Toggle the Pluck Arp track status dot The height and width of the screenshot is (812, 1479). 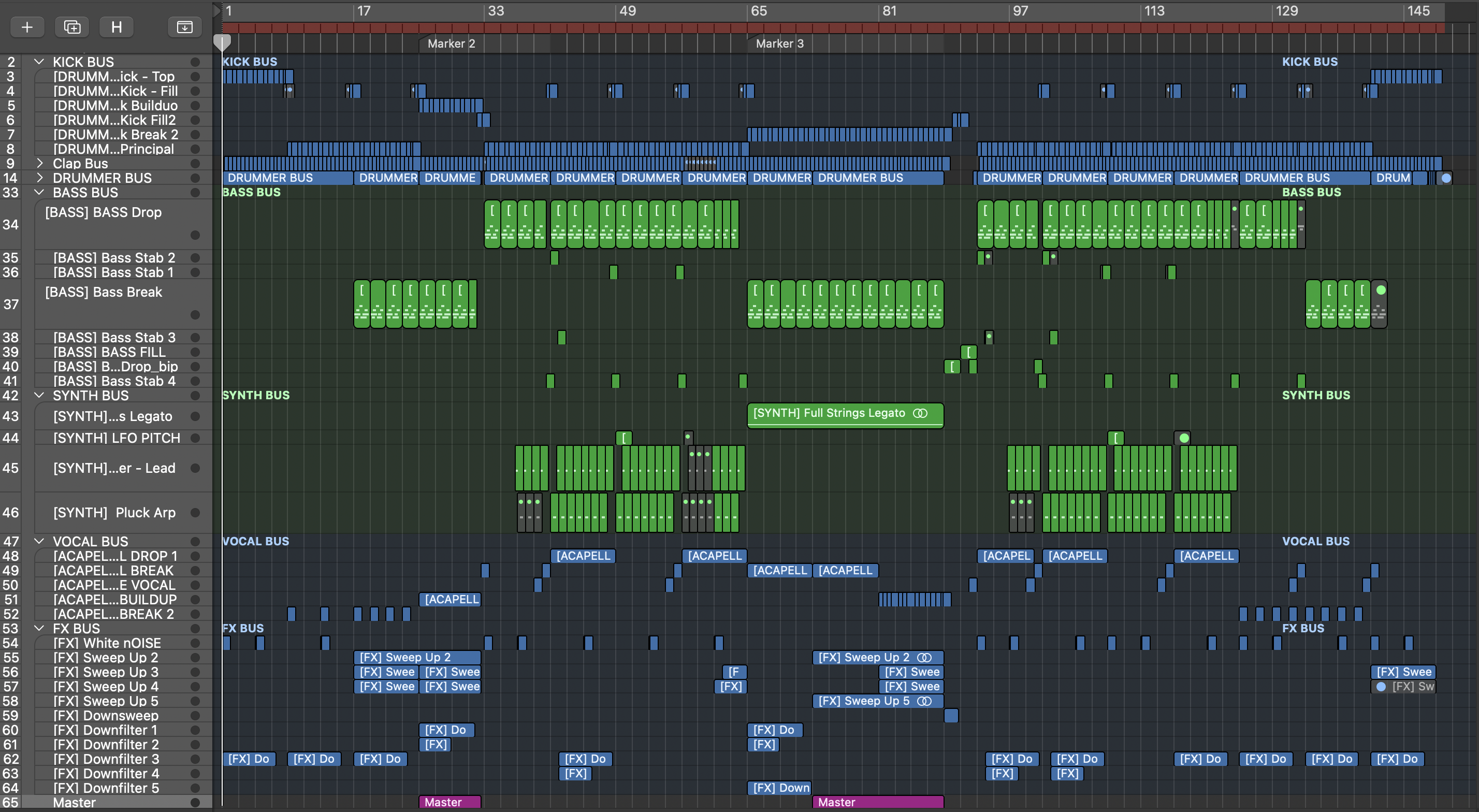coord(195,513)
